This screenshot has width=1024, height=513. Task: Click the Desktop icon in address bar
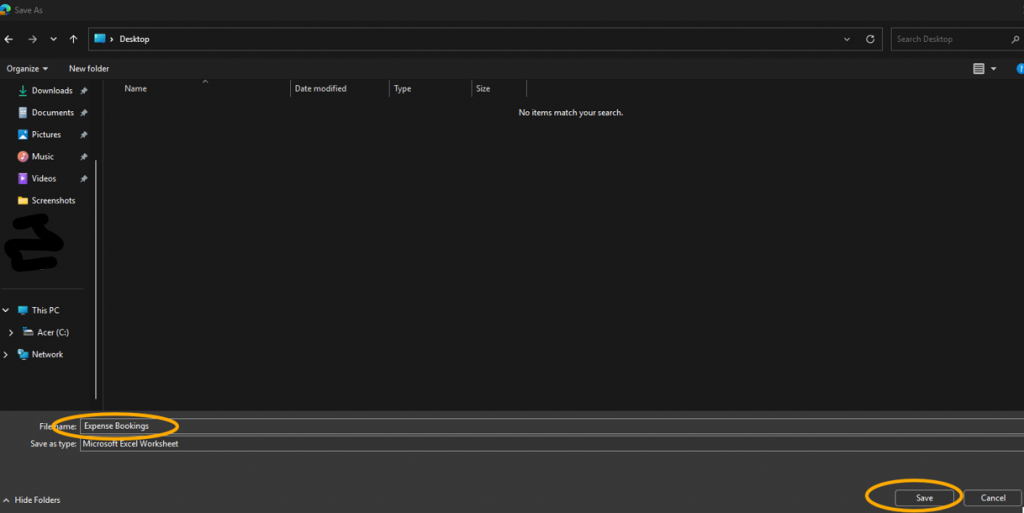pyautogui.click(x=99, y=39)
